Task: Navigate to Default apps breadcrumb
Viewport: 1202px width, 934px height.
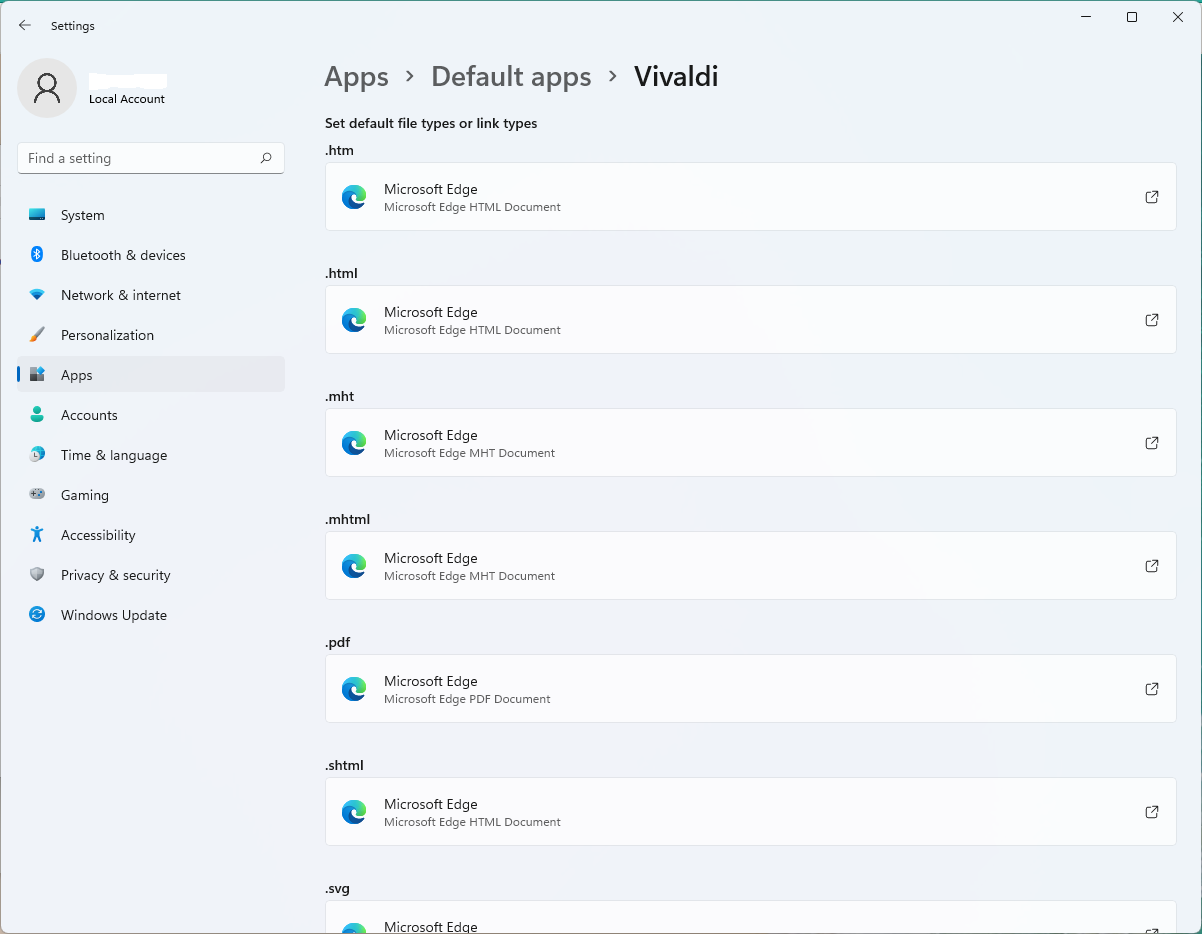Action: click(511, 77)
